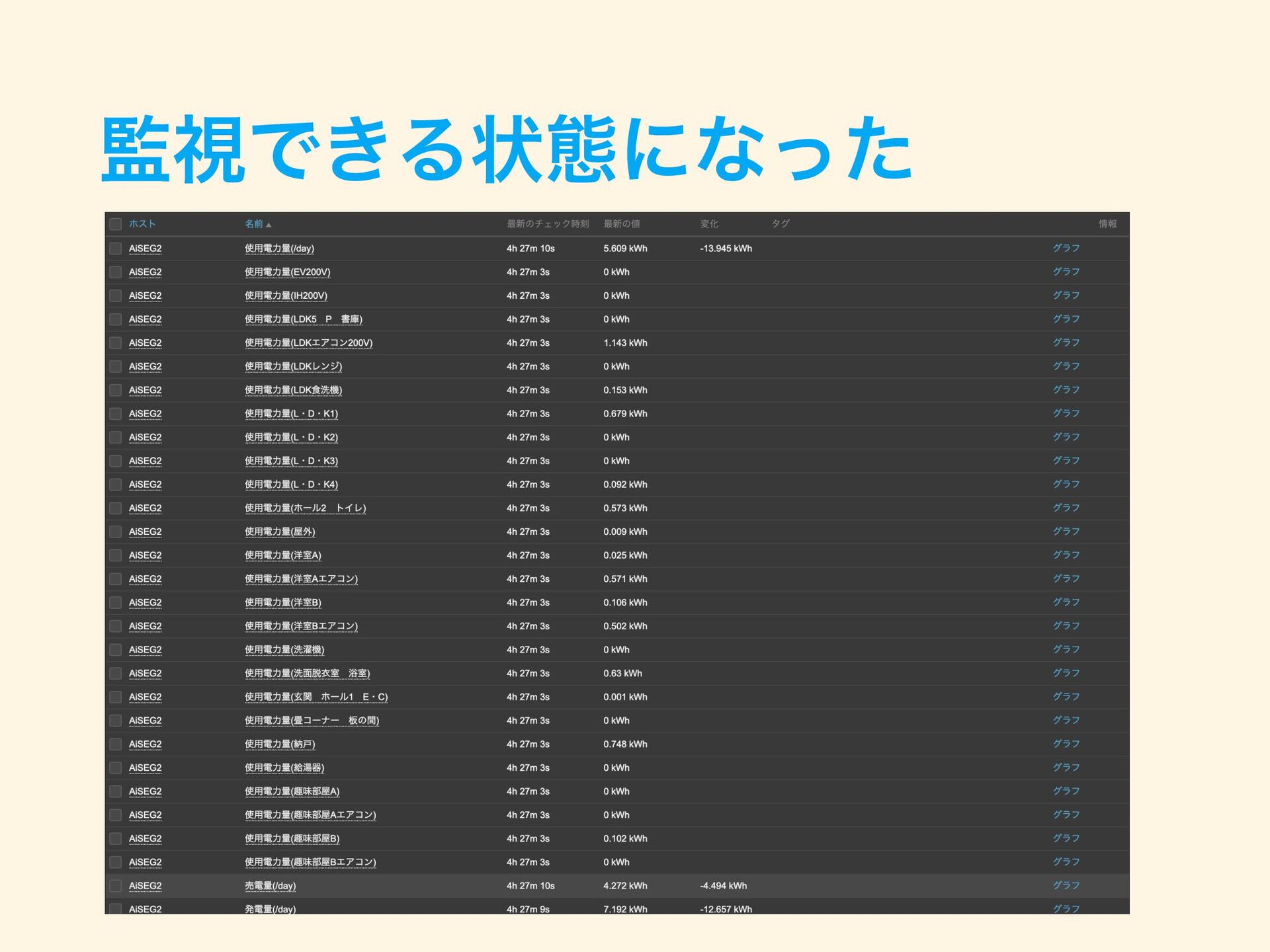Select the 5.609 kWh value cell
The width and height of the screenshot is (1270, 952).
pos(625,249)
